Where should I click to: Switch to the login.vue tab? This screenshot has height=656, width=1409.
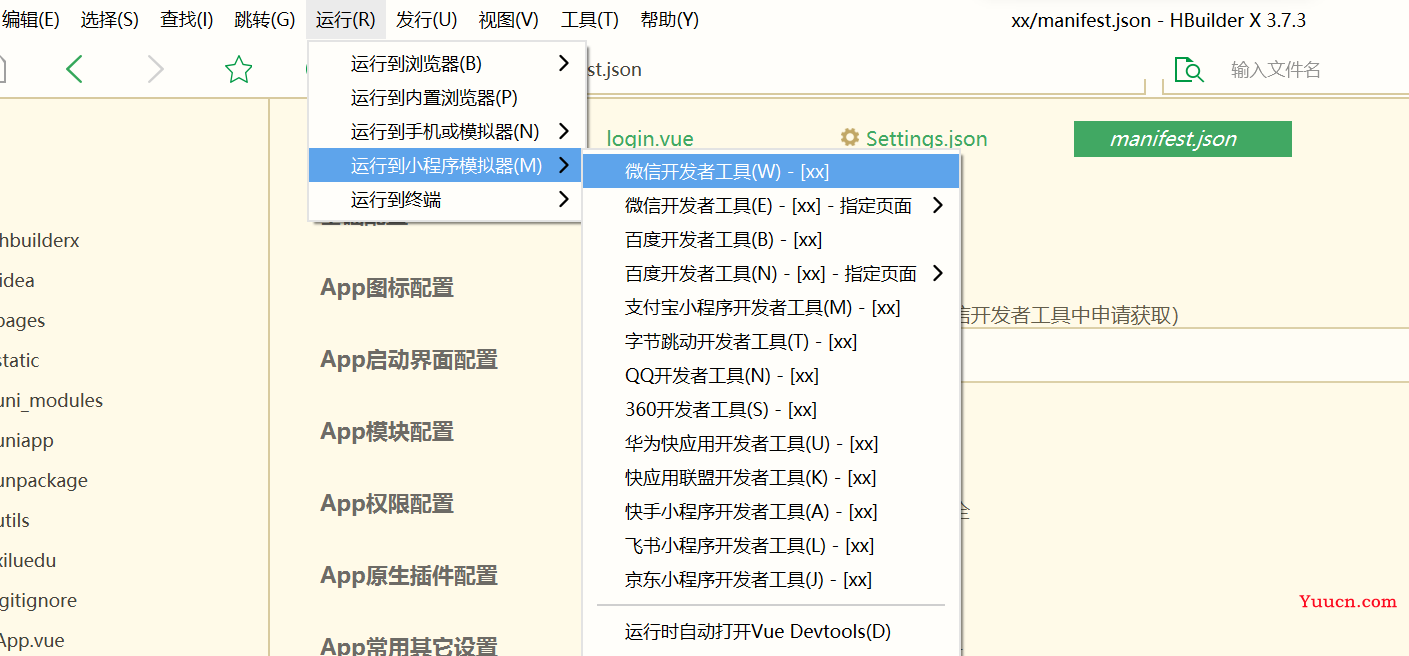click(x=650, y=139)
